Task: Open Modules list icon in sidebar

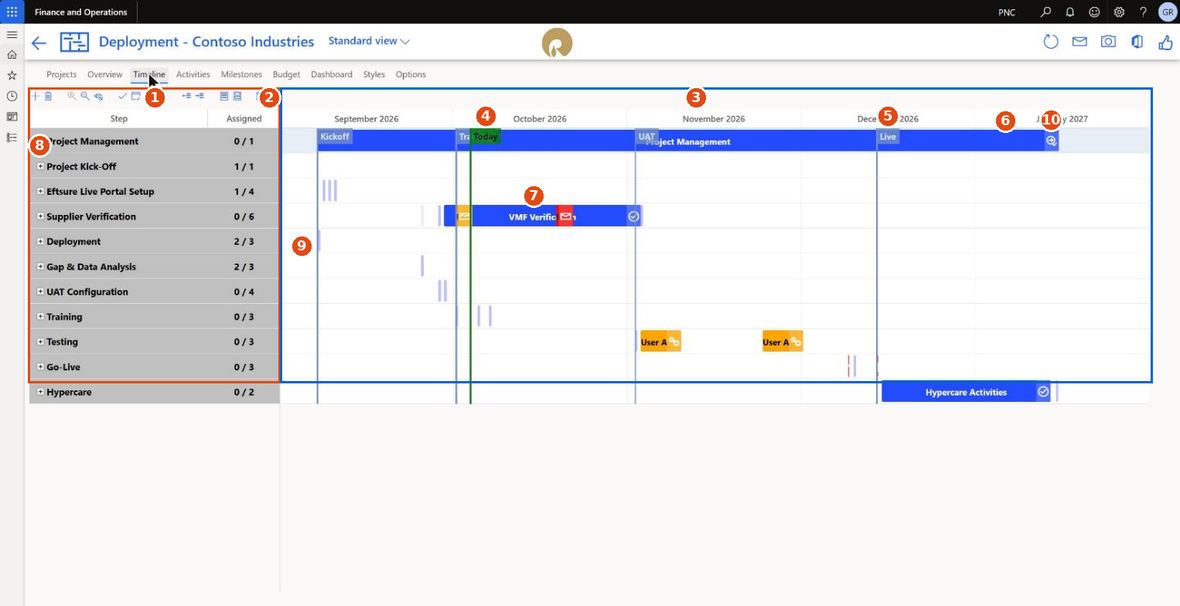Action: click(x=12, y=138)
